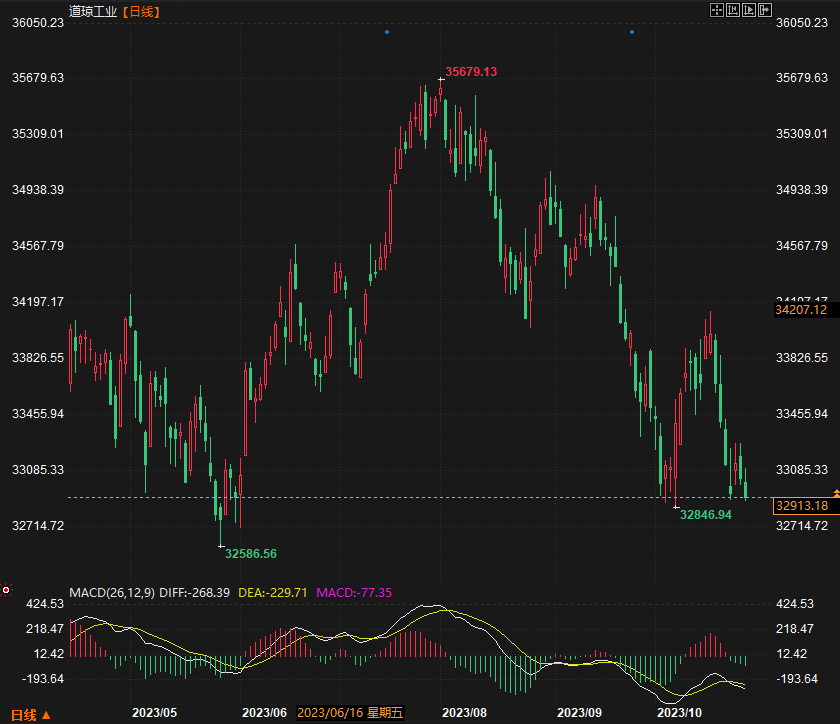Click the chart playback icon in top toolbar
840x724 pixels.
point(749,10)
